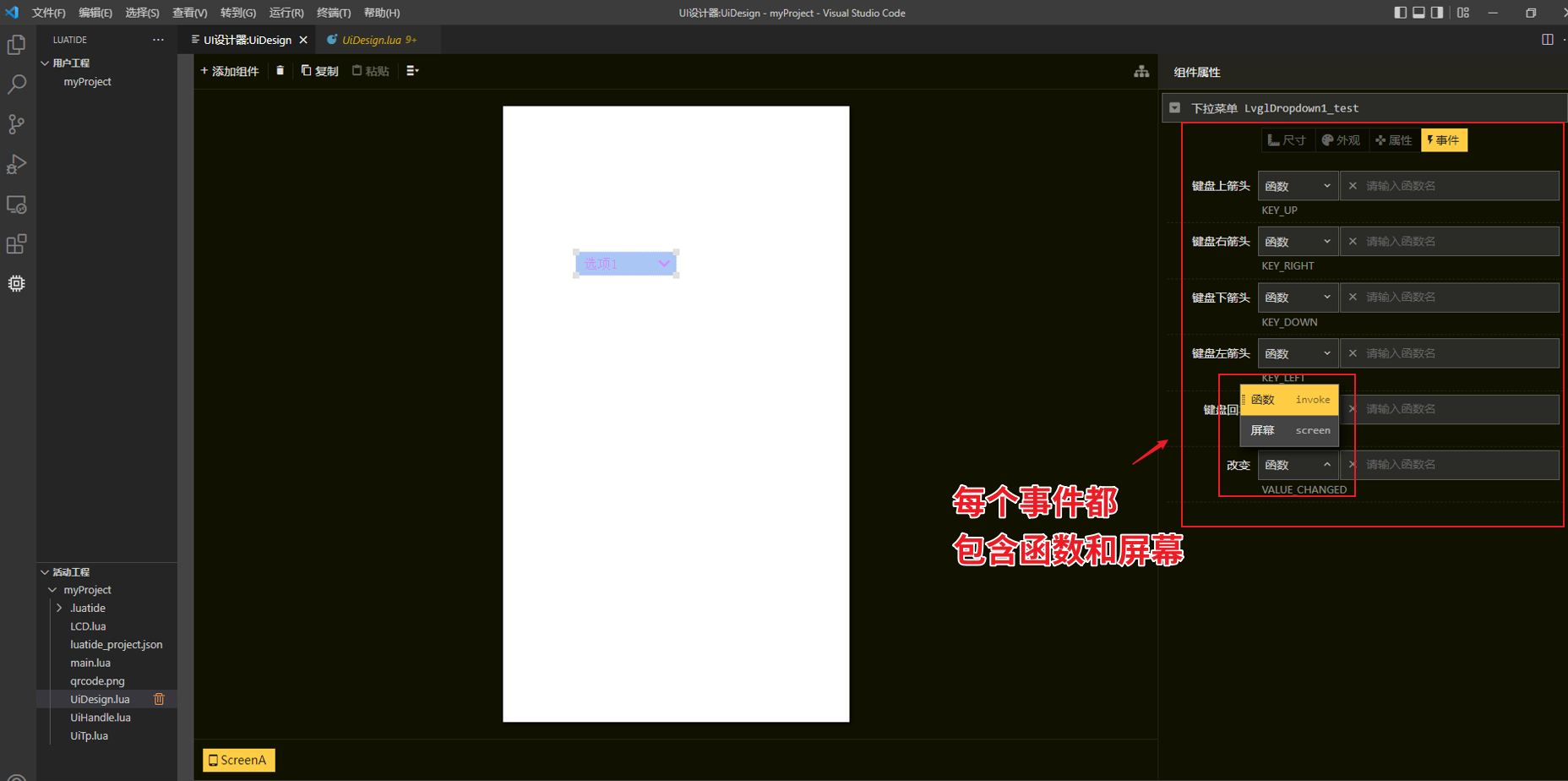Screen dimensions: 1568x781
Task: Open the component tree hierarchy icon
Action: click(x=1141, y=71)
